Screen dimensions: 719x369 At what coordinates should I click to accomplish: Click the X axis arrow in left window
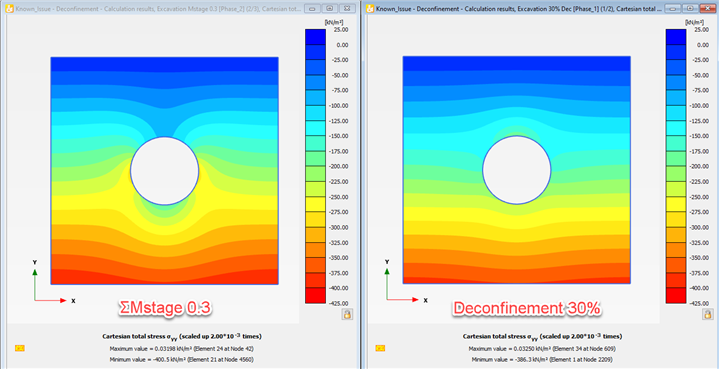(51, 300)
